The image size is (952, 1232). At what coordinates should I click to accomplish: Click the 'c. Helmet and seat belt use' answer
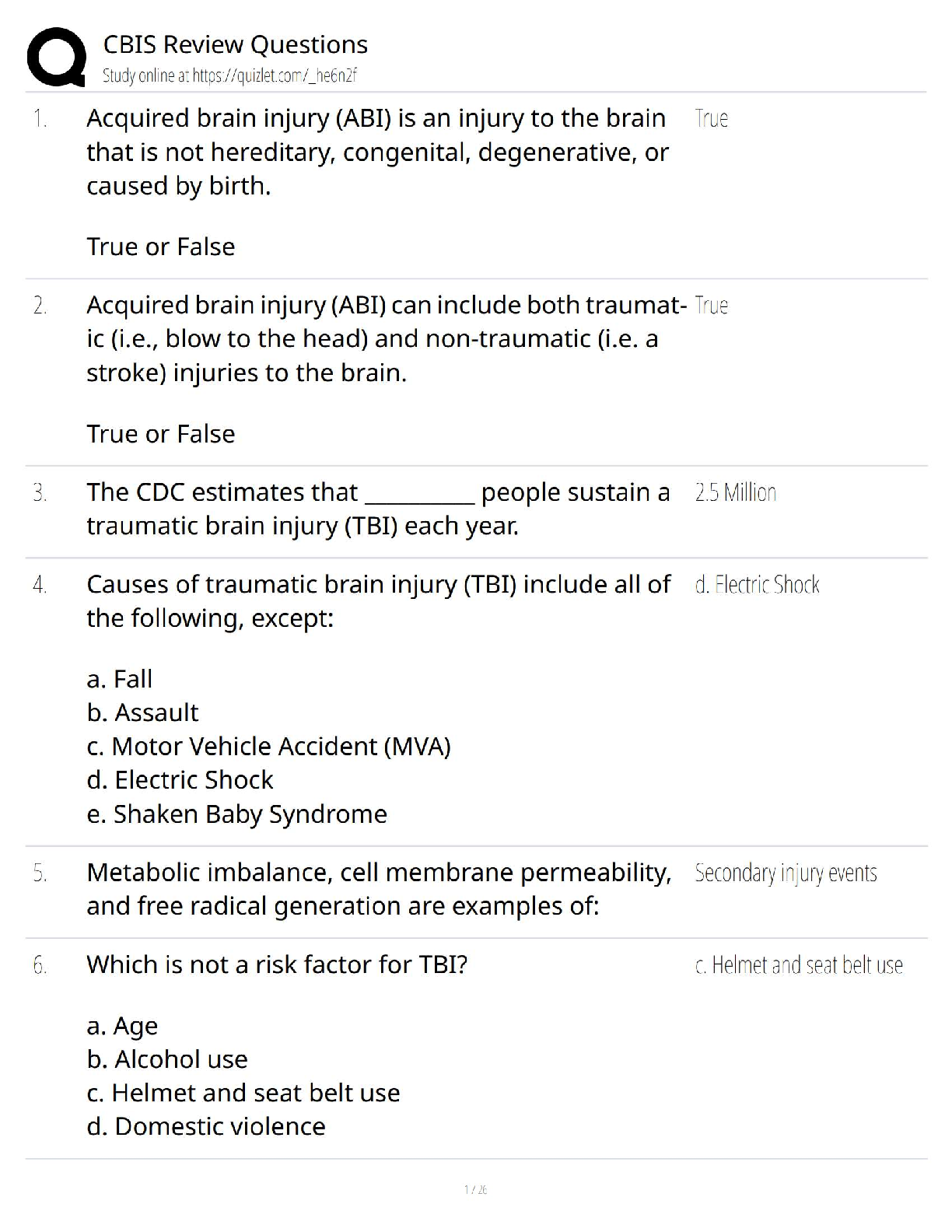click(799, 965)
